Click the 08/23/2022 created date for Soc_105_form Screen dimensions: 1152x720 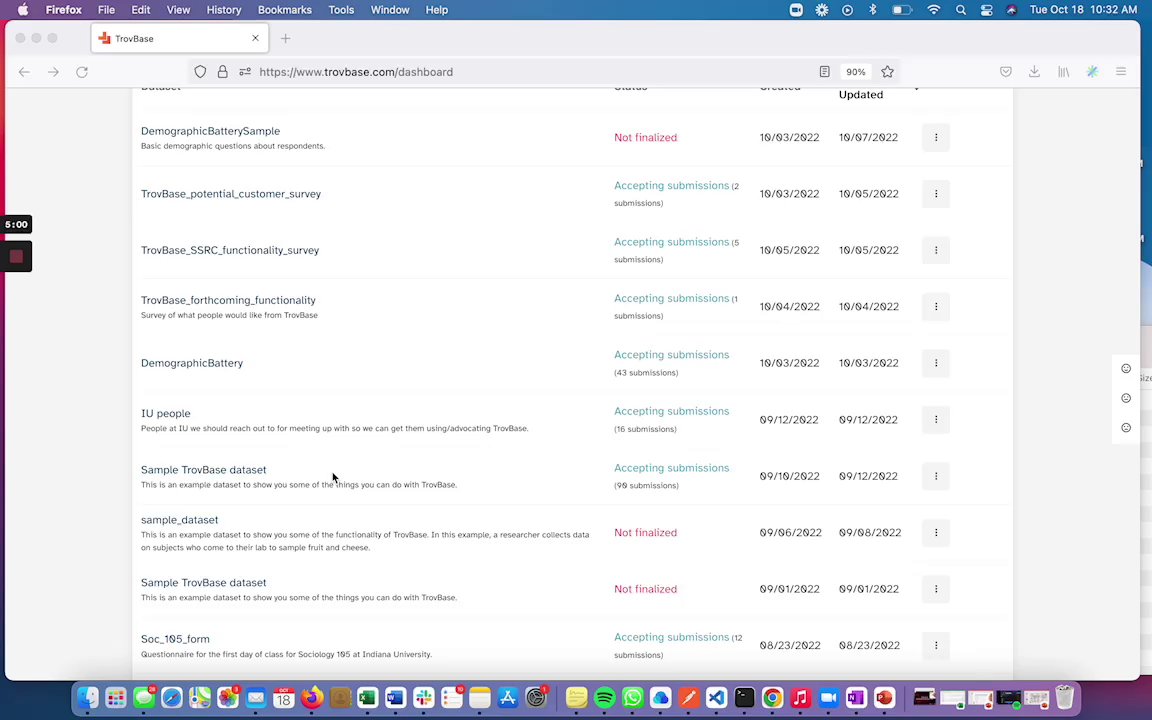790,645
